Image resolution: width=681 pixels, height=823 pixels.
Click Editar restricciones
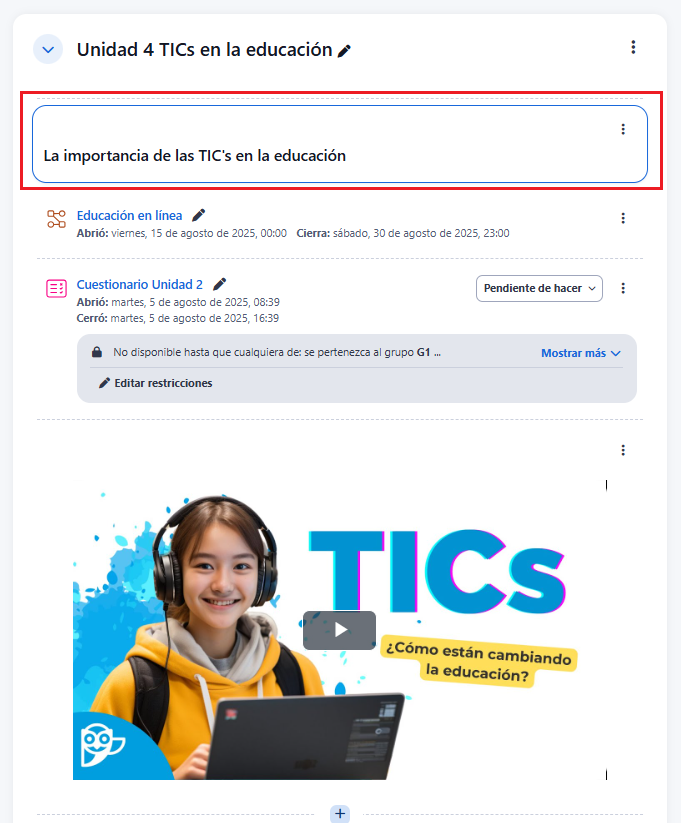[x=156, y=383]
